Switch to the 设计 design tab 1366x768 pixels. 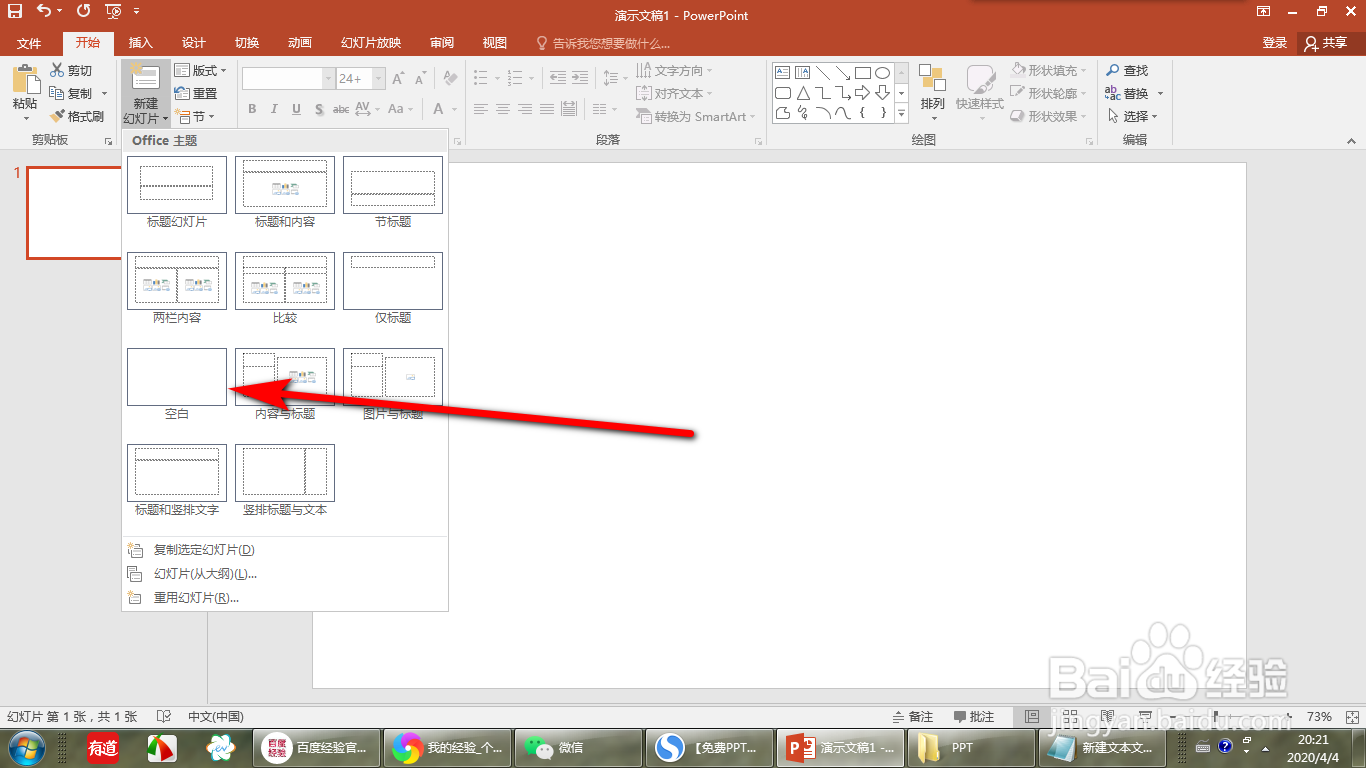[x=193, y=43]
